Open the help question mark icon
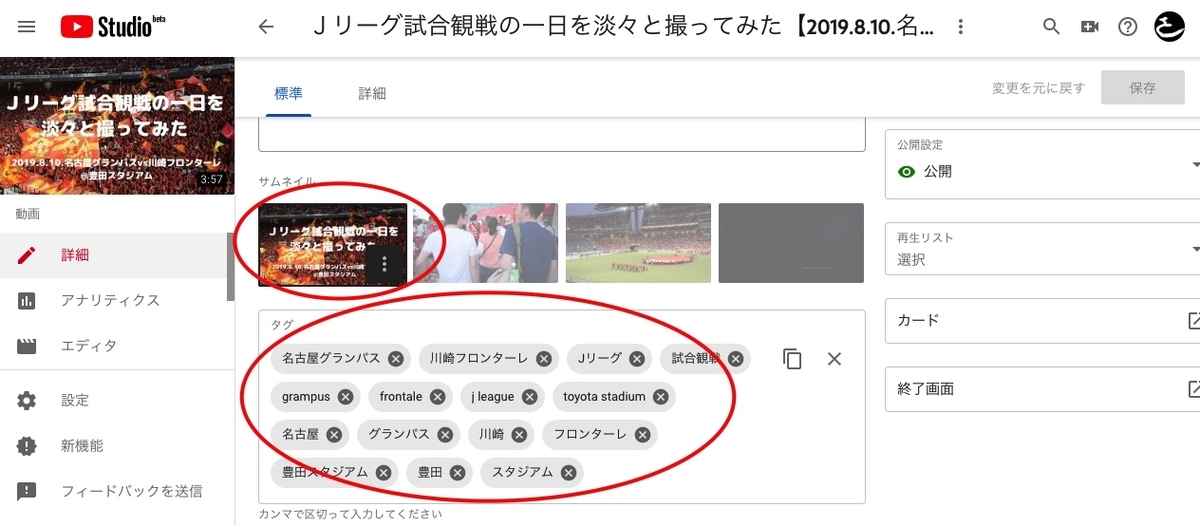This screenshot has width=1200, height=526. point(1128,27)
